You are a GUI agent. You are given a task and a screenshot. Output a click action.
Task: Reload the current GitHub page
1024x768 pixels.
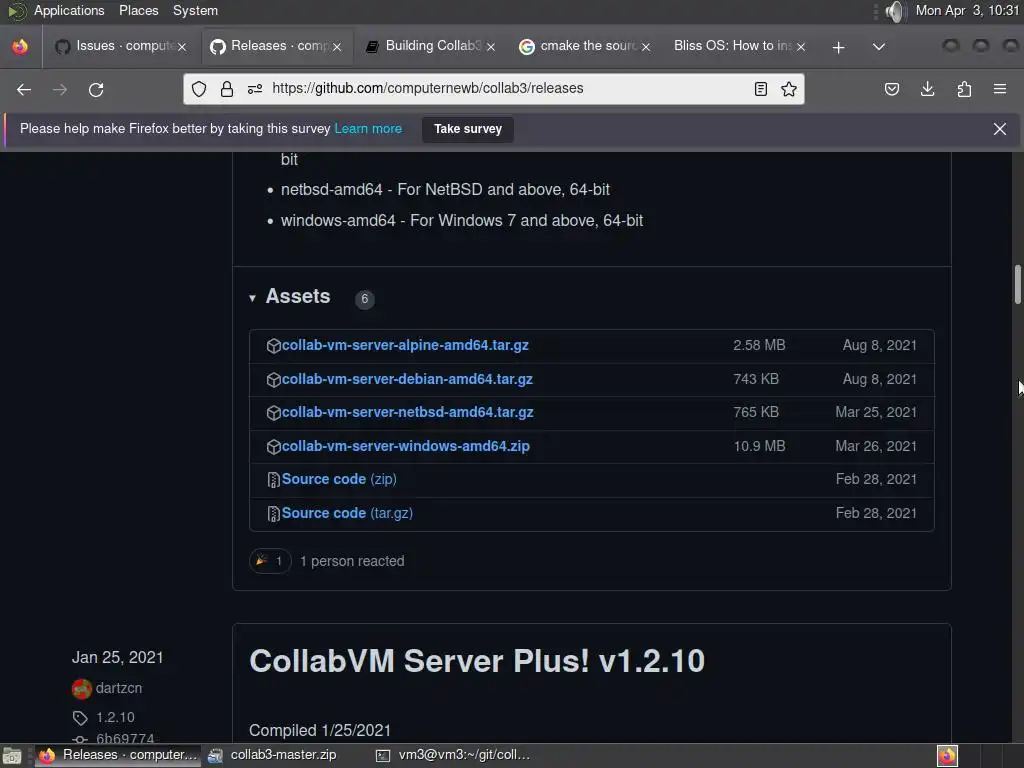pyautogui.click(x=96, y=89)
